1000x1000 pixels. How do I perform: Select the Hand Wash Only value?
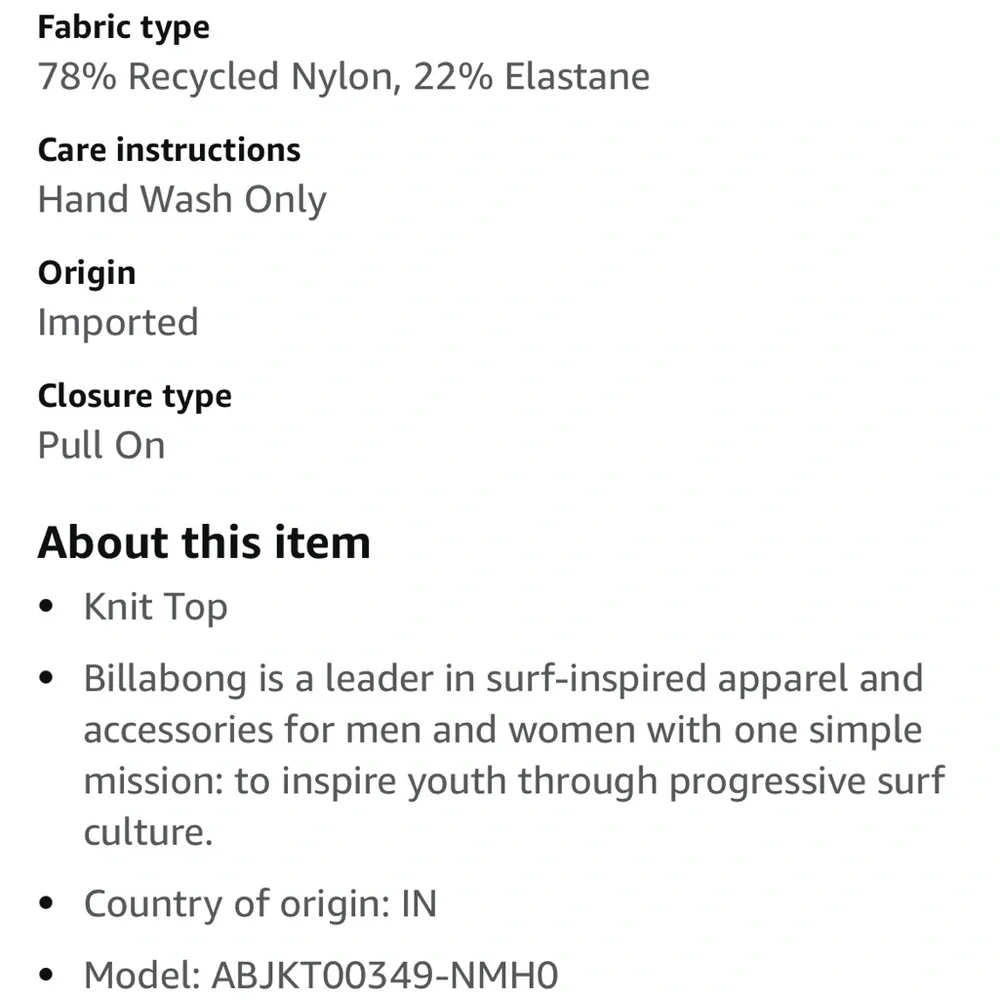(x=182, y=200)
